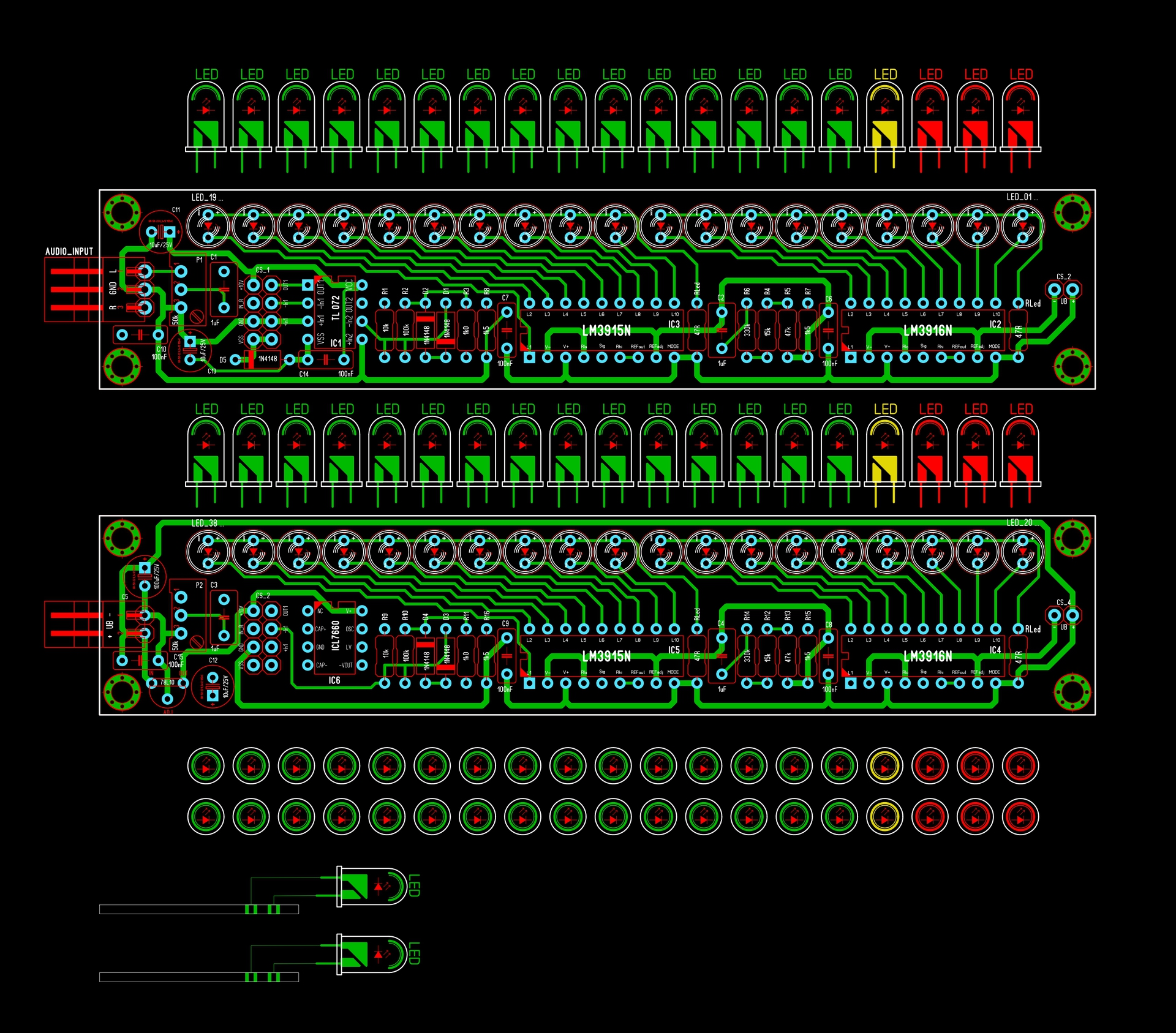This screenshot has width=1176, height=1033.
Task: Select the C12 10uF/25V electrolytic capacitor
Action: [x=213, y=686]
